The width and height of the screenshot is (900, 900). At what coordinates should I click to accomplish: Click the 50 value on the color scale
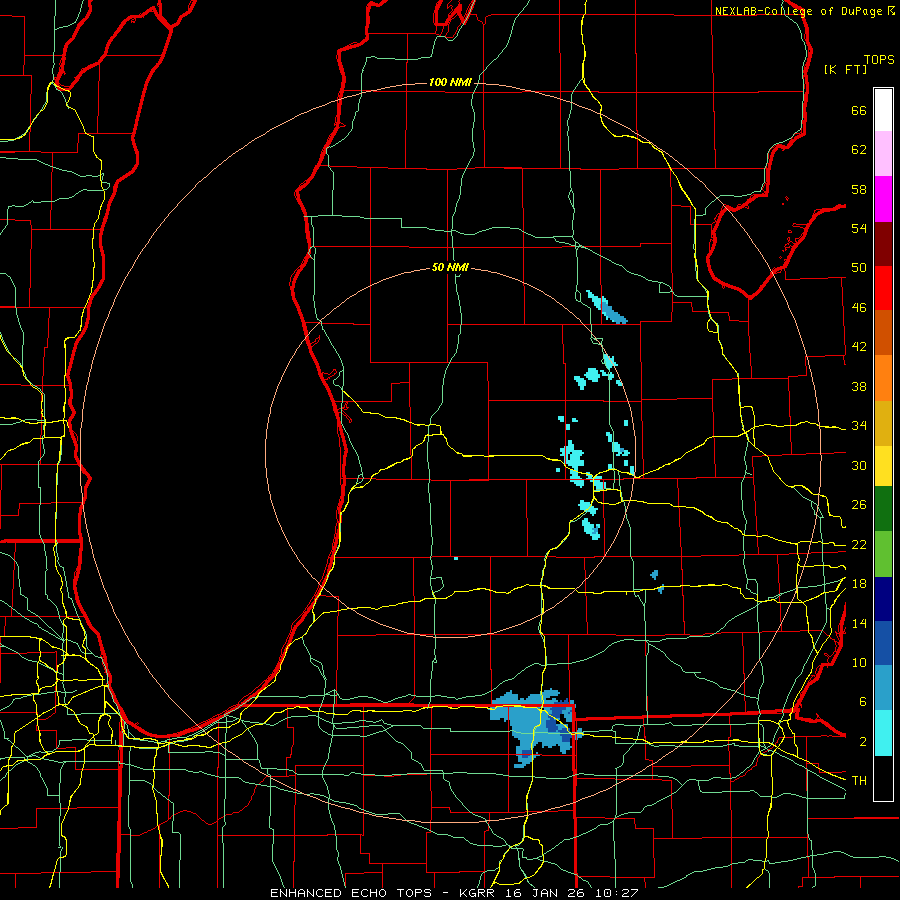click(x=859, y=268)
